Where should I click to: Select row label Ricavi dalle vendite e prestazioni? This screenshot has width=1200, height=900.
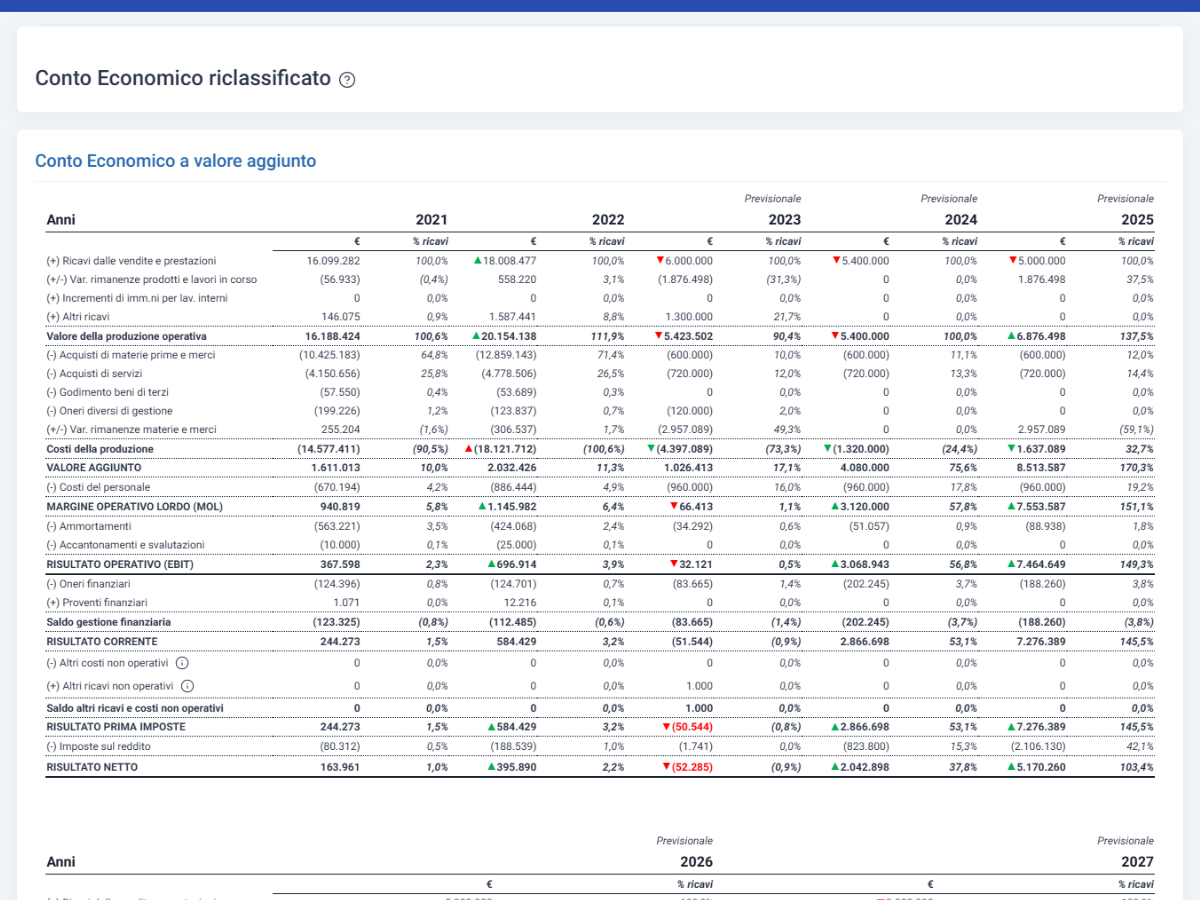coord(131,260)
